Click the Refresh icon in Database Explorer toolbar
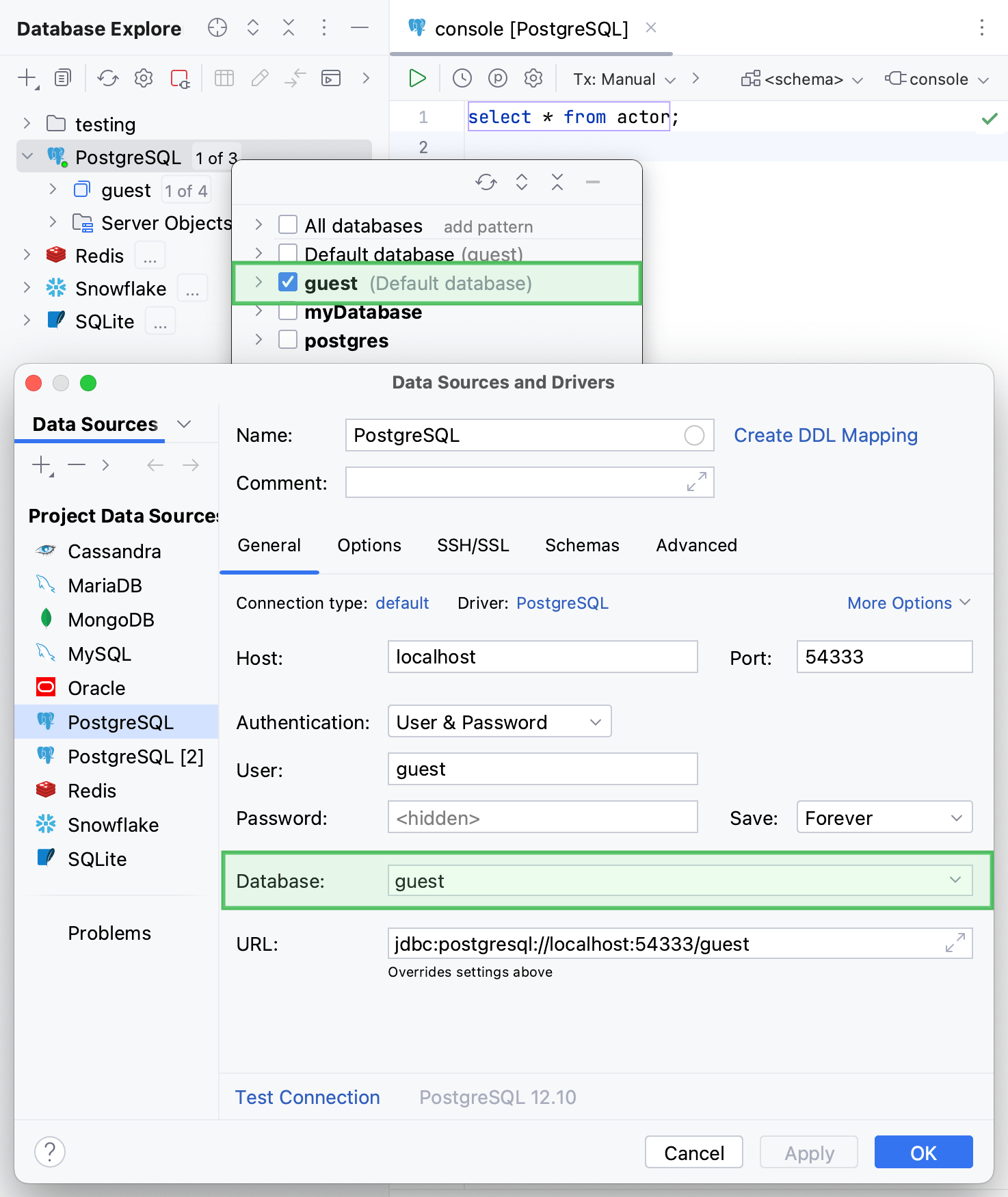Image resolution: width=1008 pixels, height=1197 pixels. coord(108,79)
